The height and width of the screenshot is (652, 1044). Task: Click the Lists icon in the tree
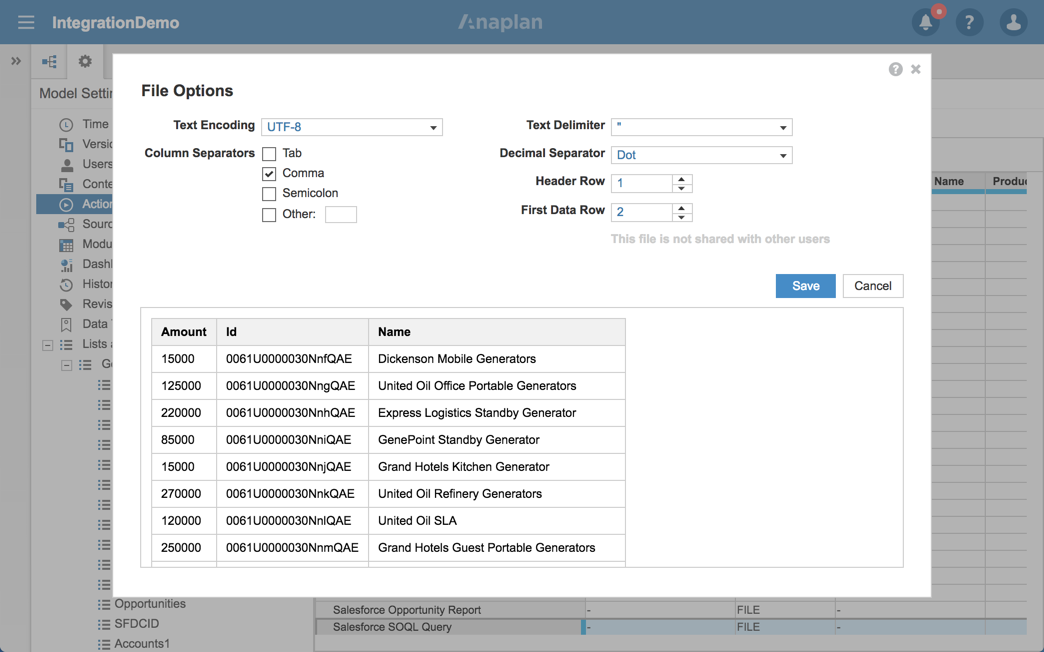pos(66,344)
